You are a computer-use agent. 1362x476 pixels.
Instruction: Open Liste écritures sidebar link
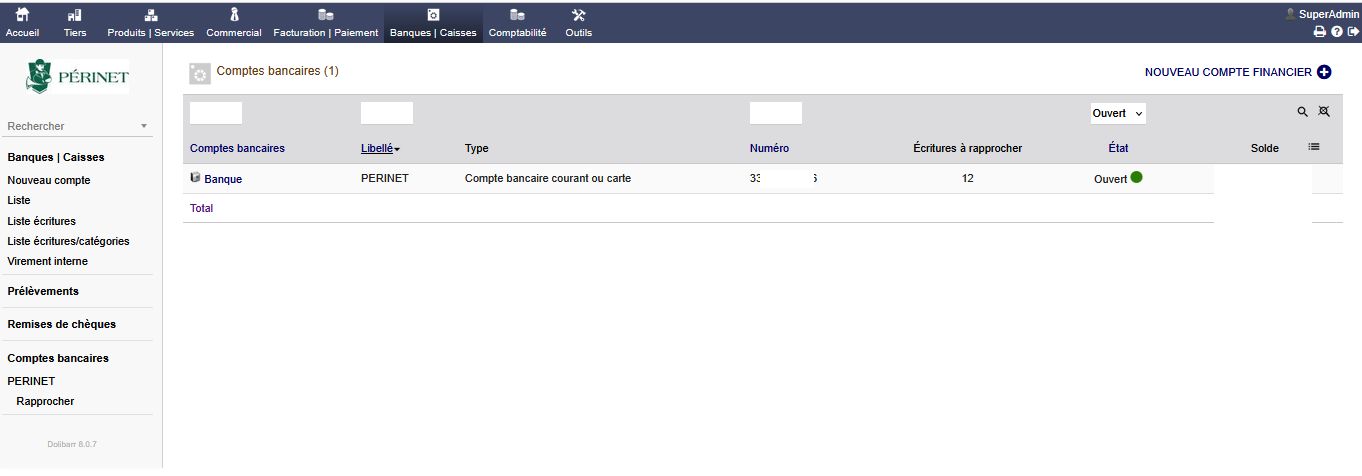[41, 221]
